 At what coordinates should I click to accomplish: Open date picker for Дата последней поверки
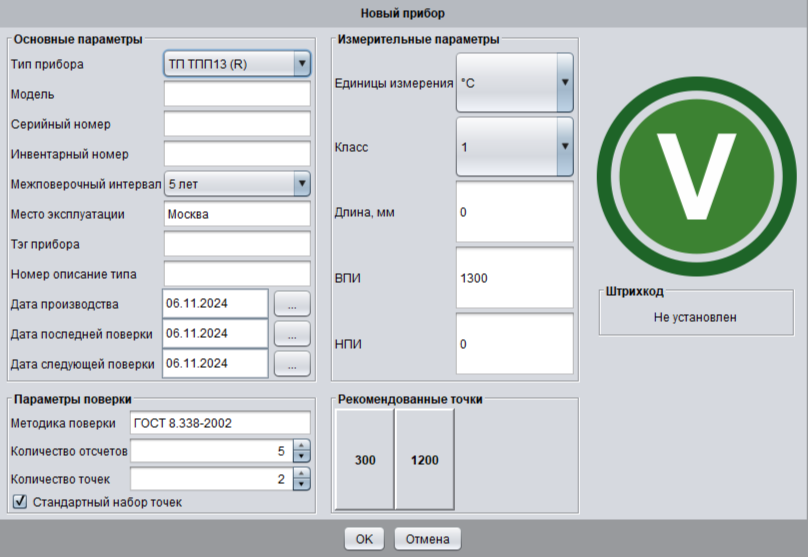pos(291,333)
